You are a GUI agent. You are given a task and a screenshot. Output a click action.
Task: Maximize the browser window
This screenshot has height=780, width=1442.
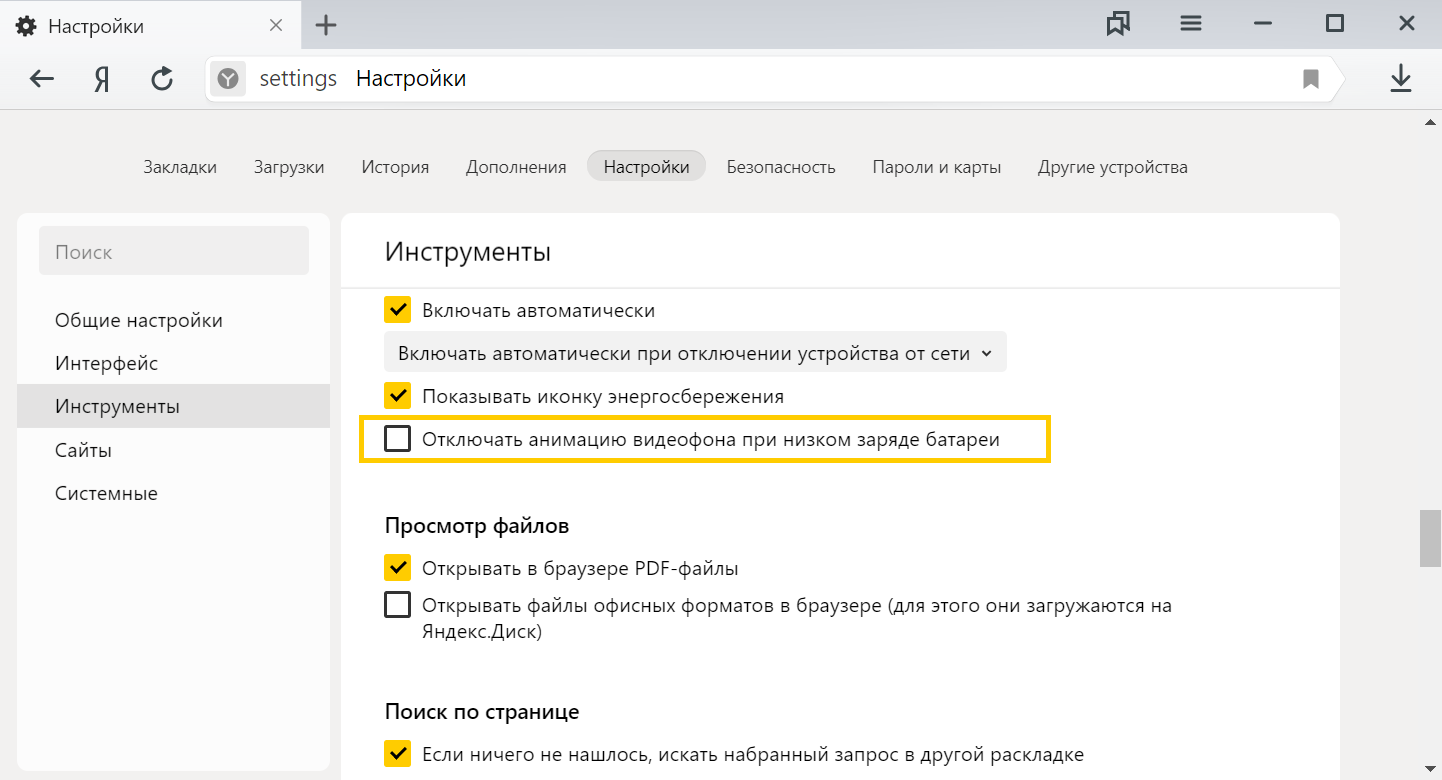coord(1334,24)
